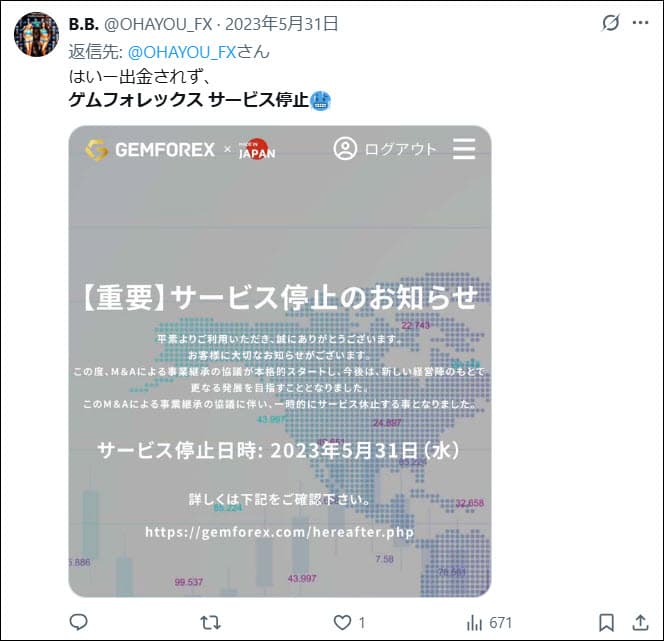664x641 pixels.
Task: Repost this tweet with retweet icon
Action: tap(210, 622)
